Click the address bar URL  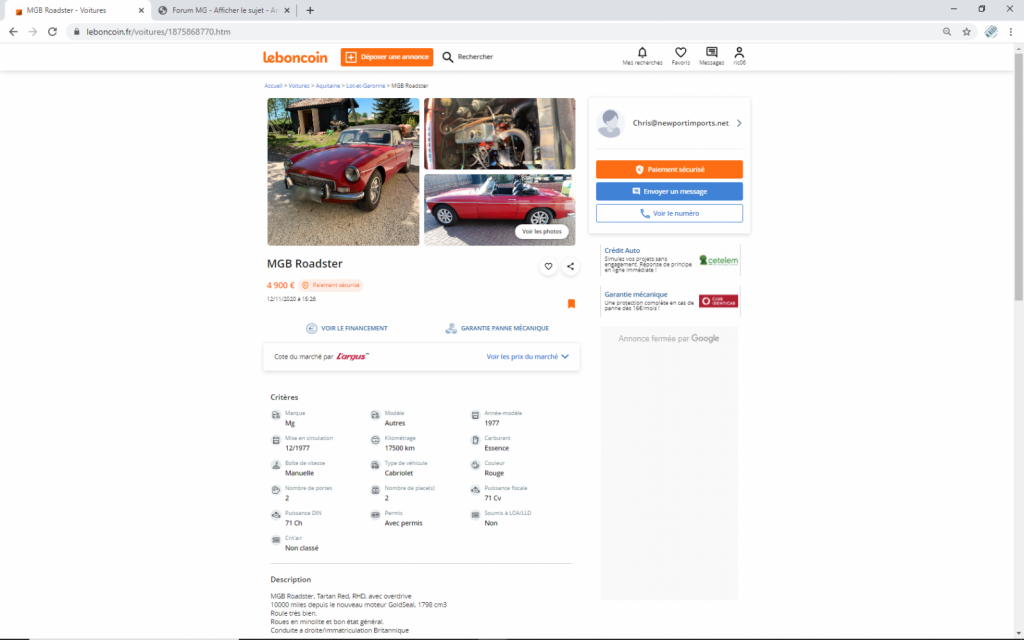(x=159, y=31)
